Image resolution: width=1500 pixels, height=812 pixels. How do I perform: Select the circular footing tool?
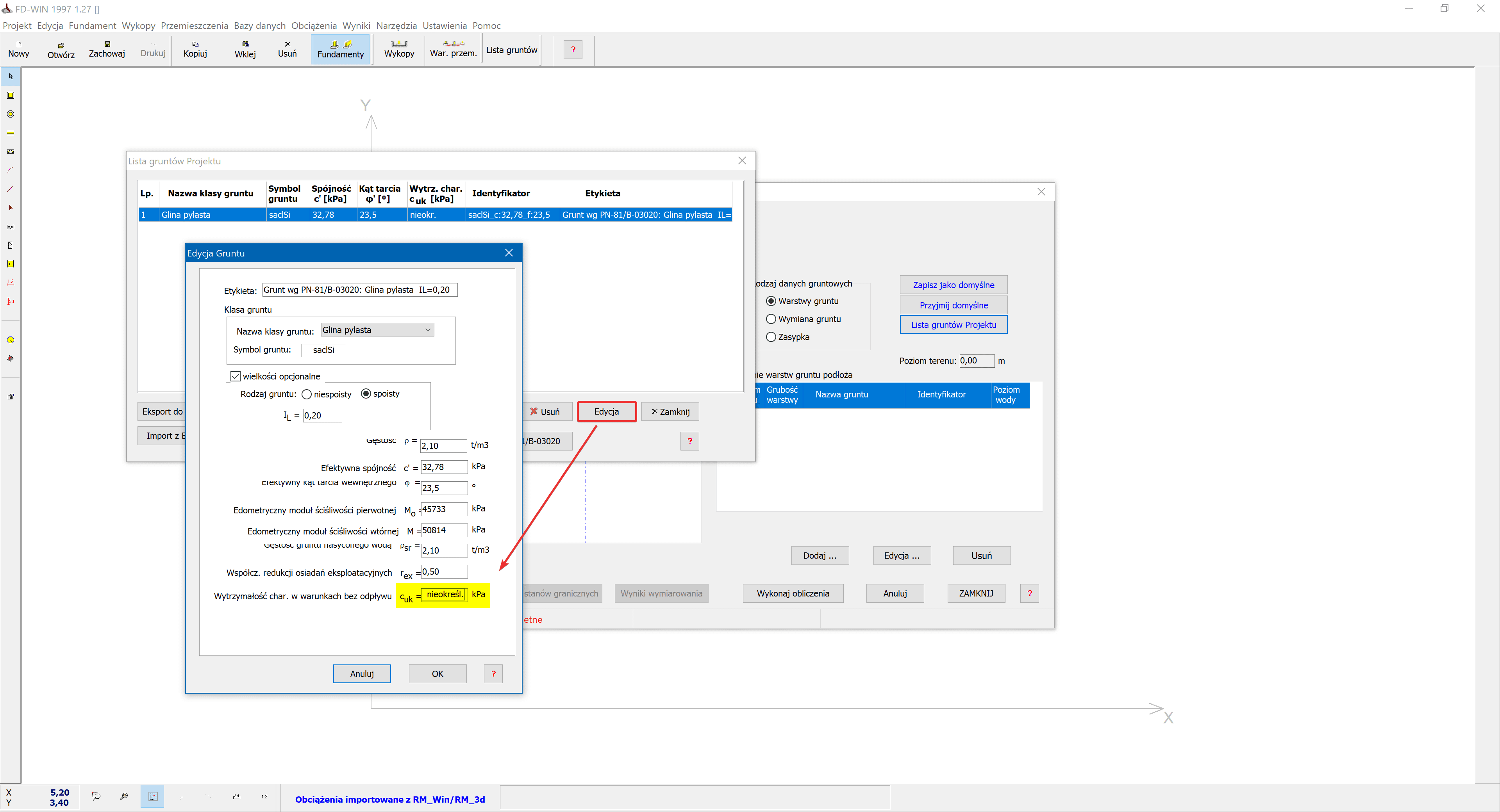(11, 114)
